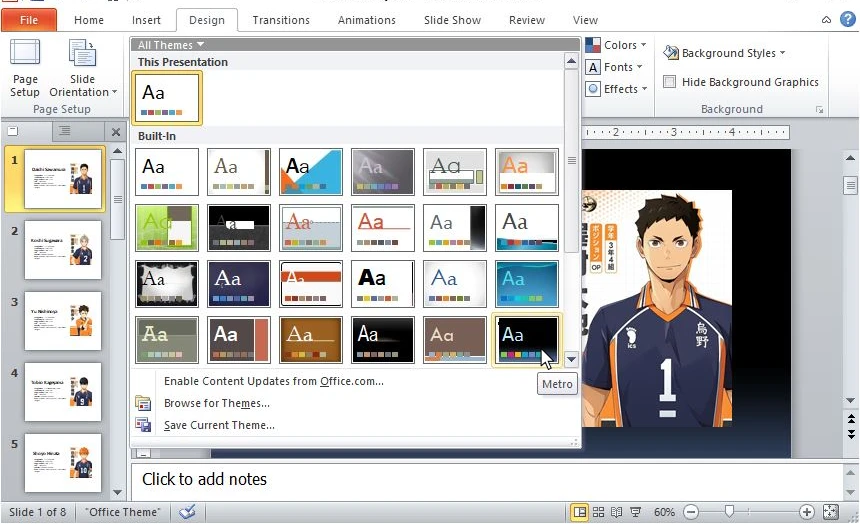860x524 pixels.
Task: Click the notes area to add notes
Action: pyautogui.click(x=486, y=480)
